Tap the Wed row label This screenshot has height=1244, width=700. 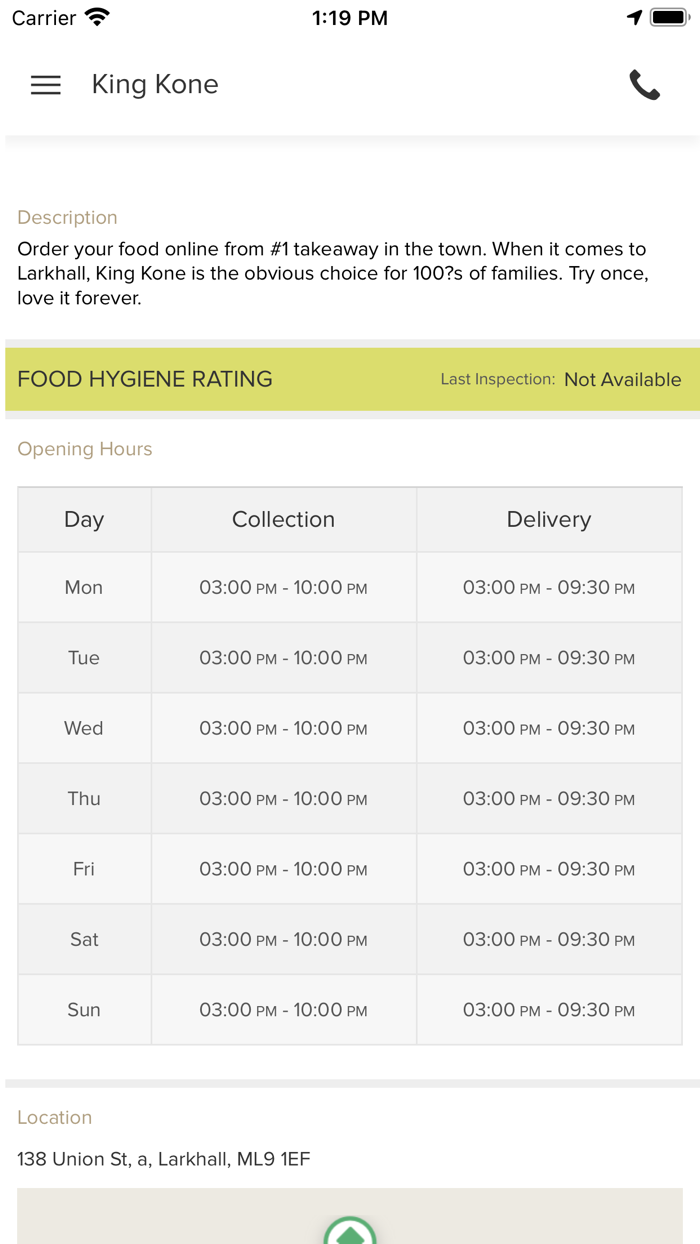coord(84,728)
